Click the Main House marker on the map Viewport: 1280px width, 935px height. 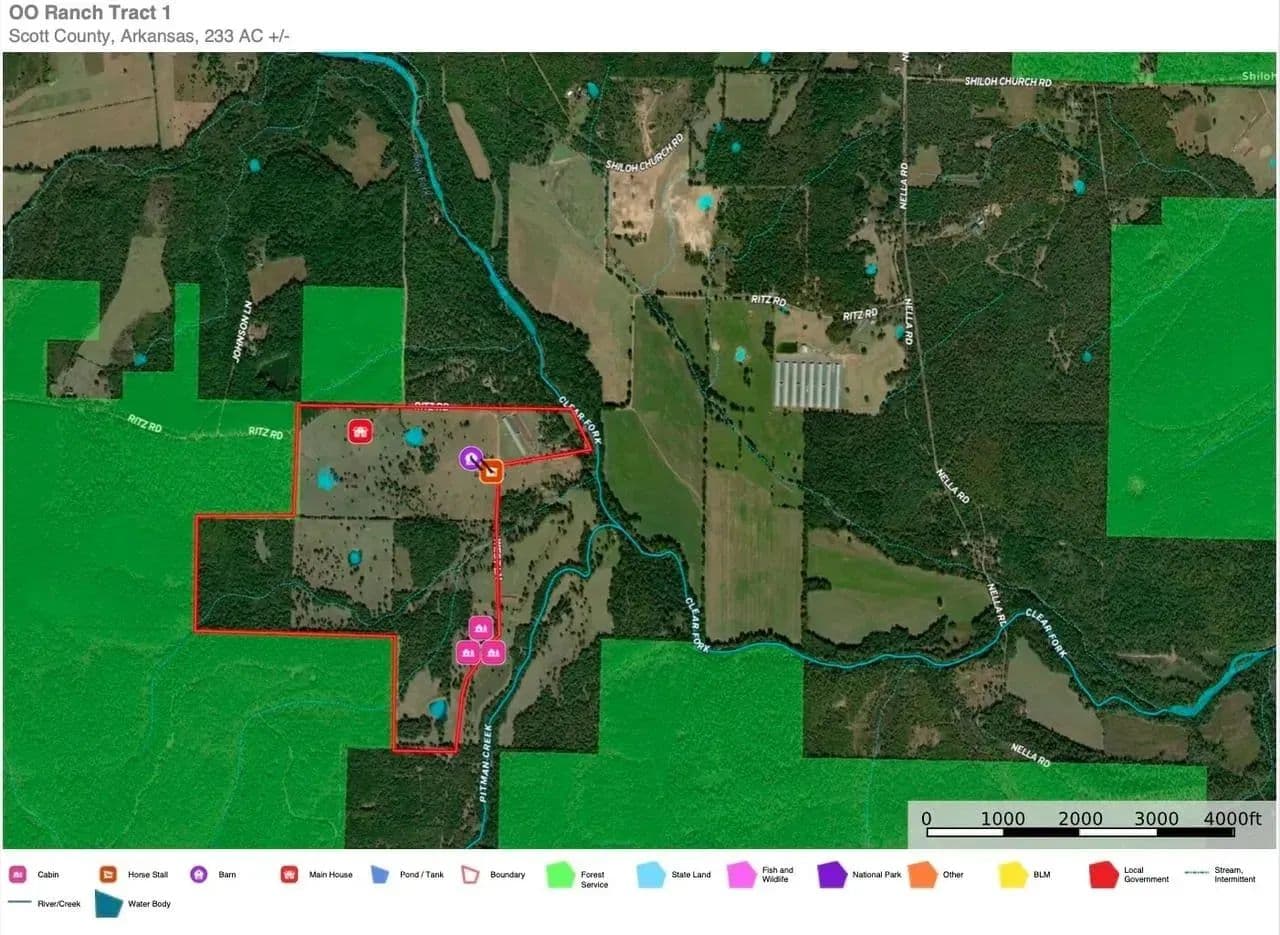click(360, 431)
